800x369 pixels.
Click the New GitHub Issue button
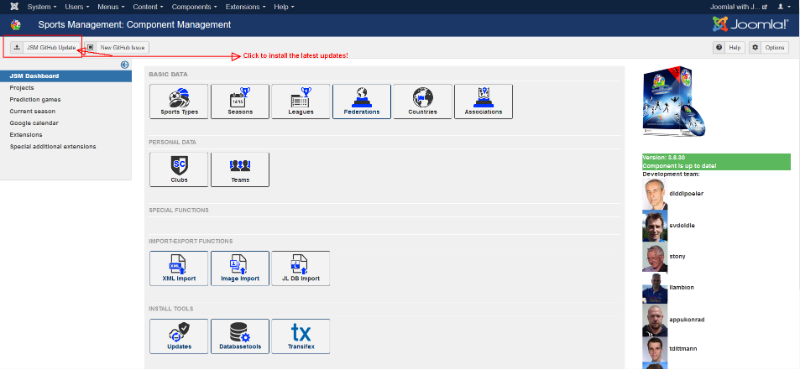coord(117,47)
